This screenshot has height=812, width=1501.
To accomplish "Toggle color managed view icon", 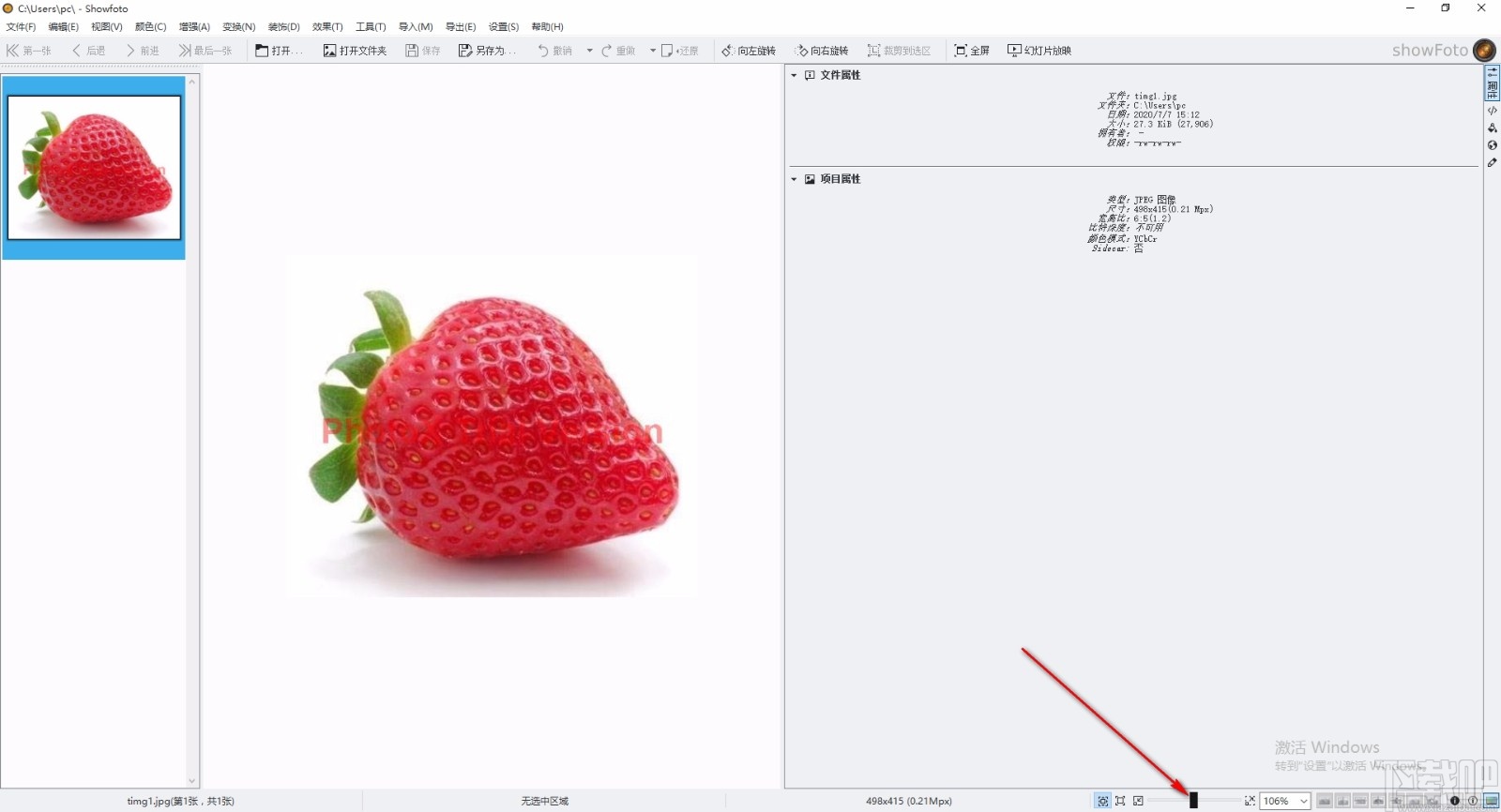I will pos(1492,801).
